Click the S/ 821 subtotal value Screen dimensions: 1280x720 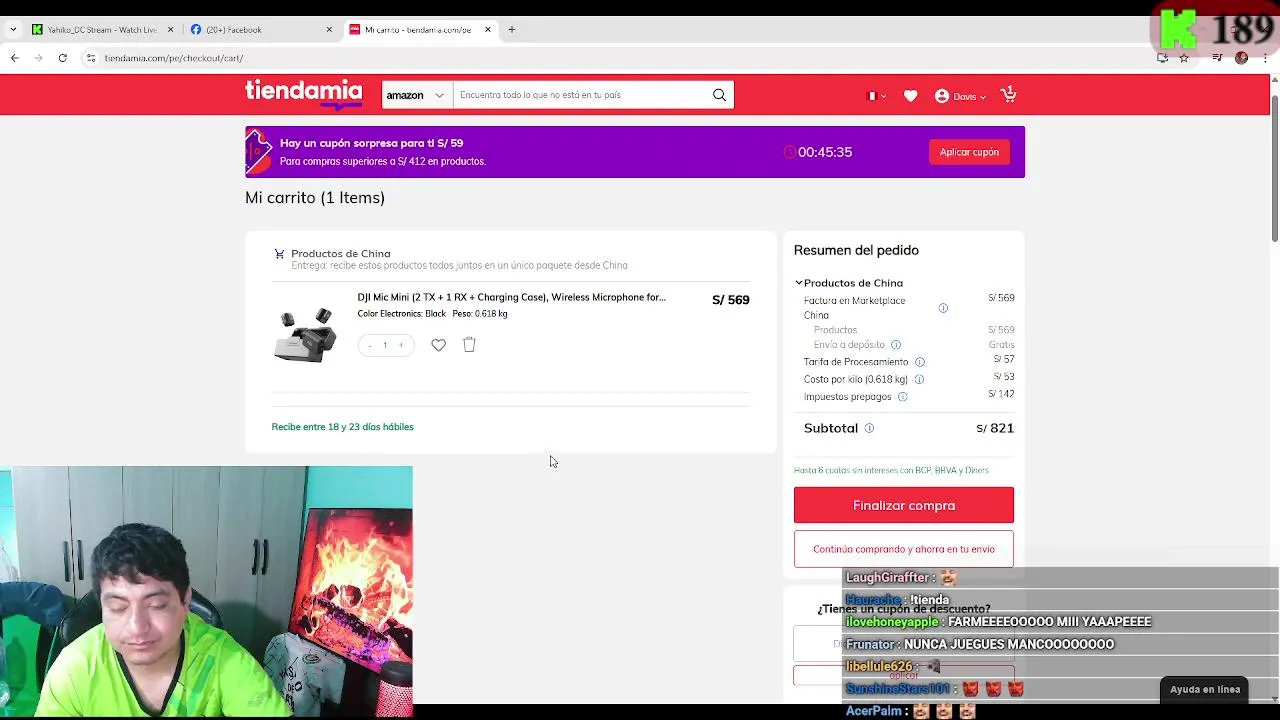point(995,428)
